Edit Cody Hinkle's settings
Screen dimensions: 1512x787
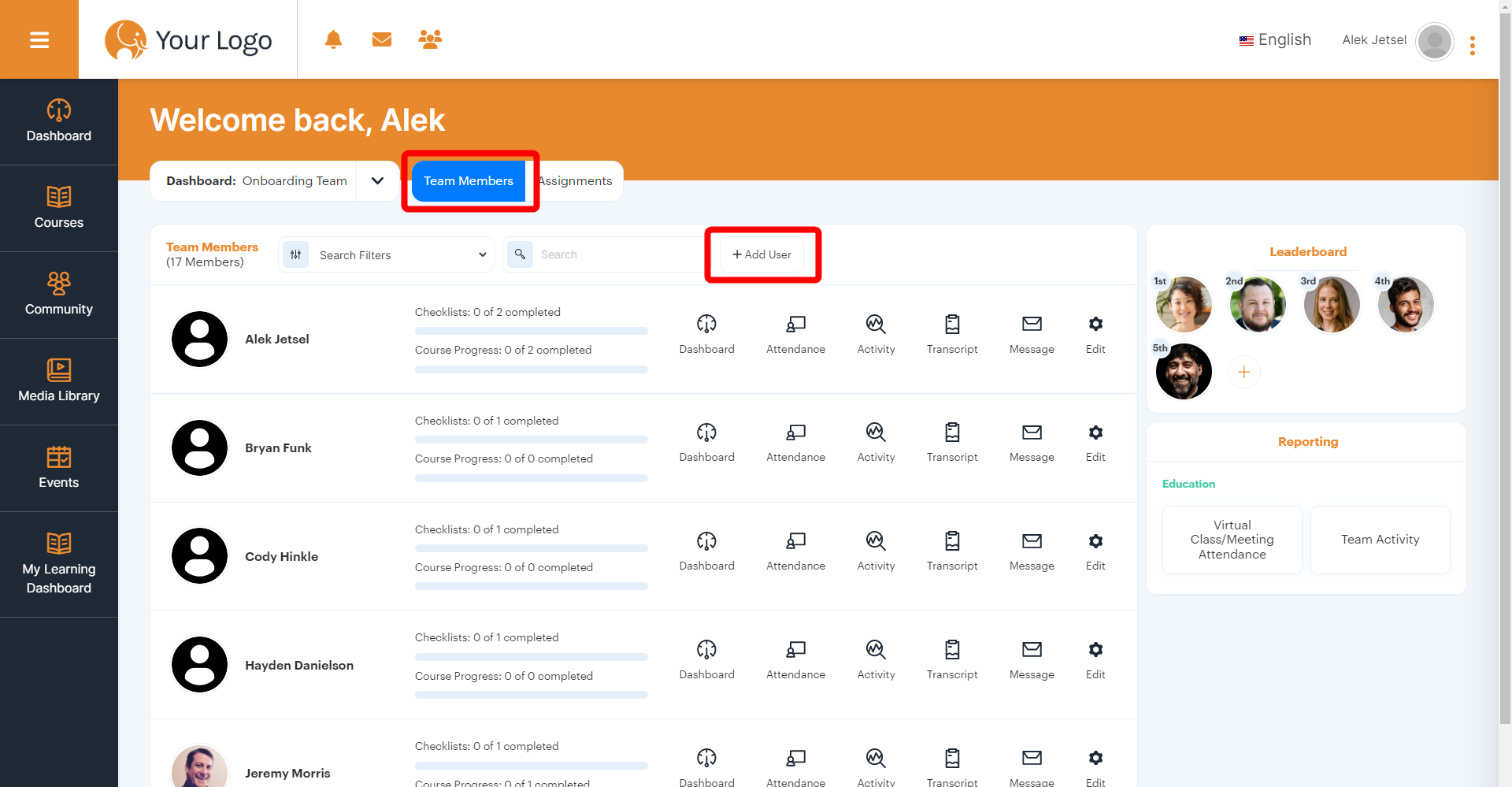click(x=1095, y=551)
